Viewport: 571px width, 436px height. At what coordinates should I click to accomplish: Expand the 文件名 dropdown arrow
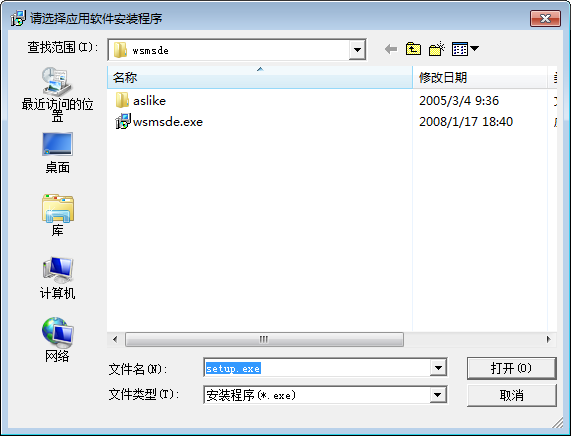(x=438, y=368)
